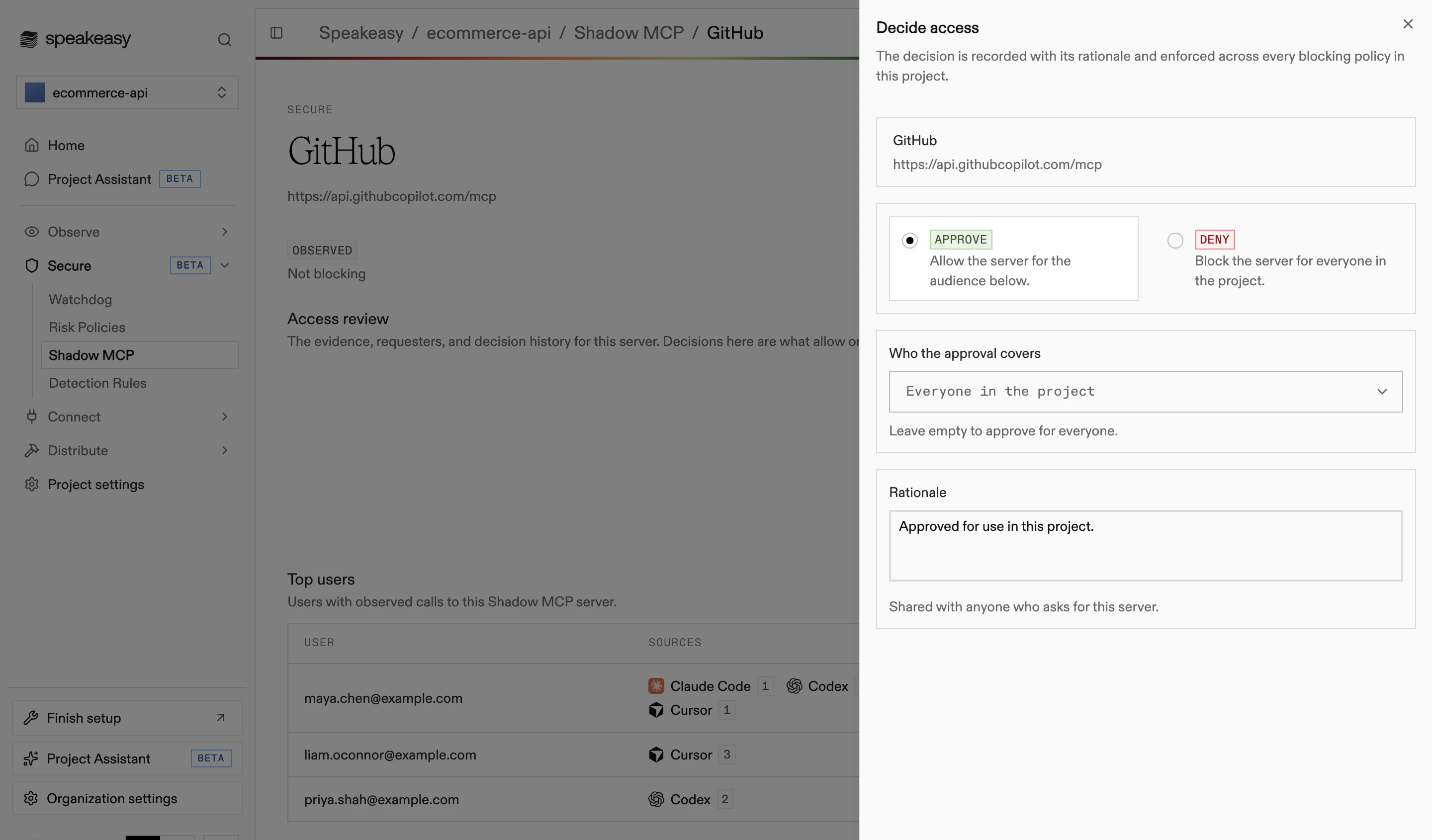Expand the Observe section chevron
Image resolution: width=1432 pixels, height=840 pixels.
(224, 232)
